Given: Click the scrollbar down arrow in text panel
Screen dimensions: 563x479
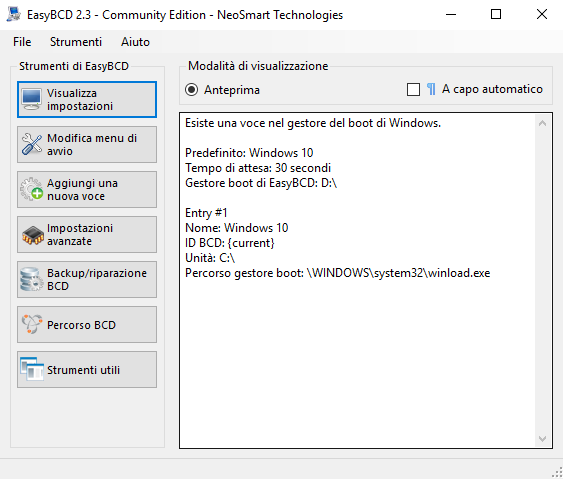Looking at the screenshot, I should pyautogui.click(x=543, y=439).
